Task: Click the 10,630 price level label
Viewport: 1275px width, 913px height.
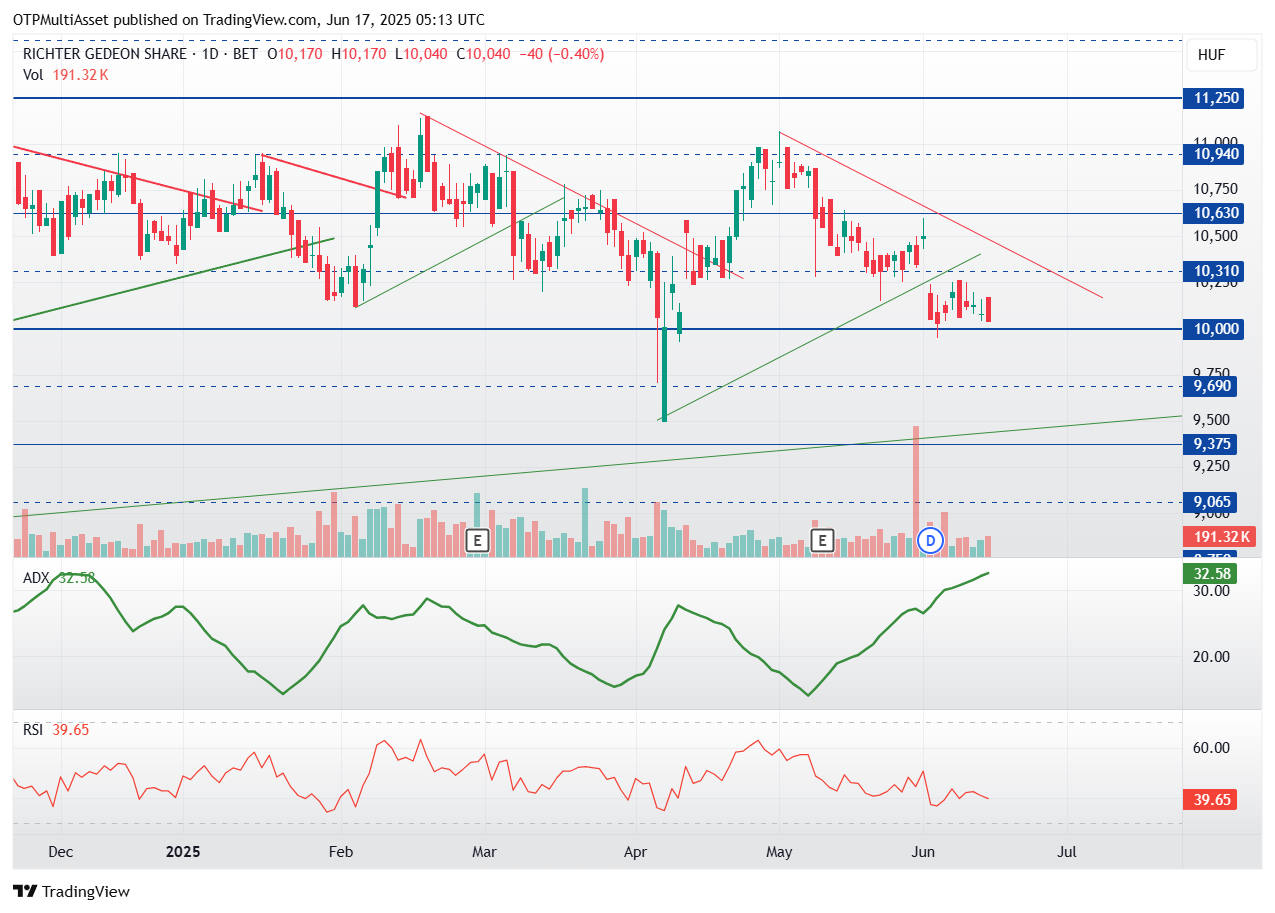Action: pos(1213,213)
